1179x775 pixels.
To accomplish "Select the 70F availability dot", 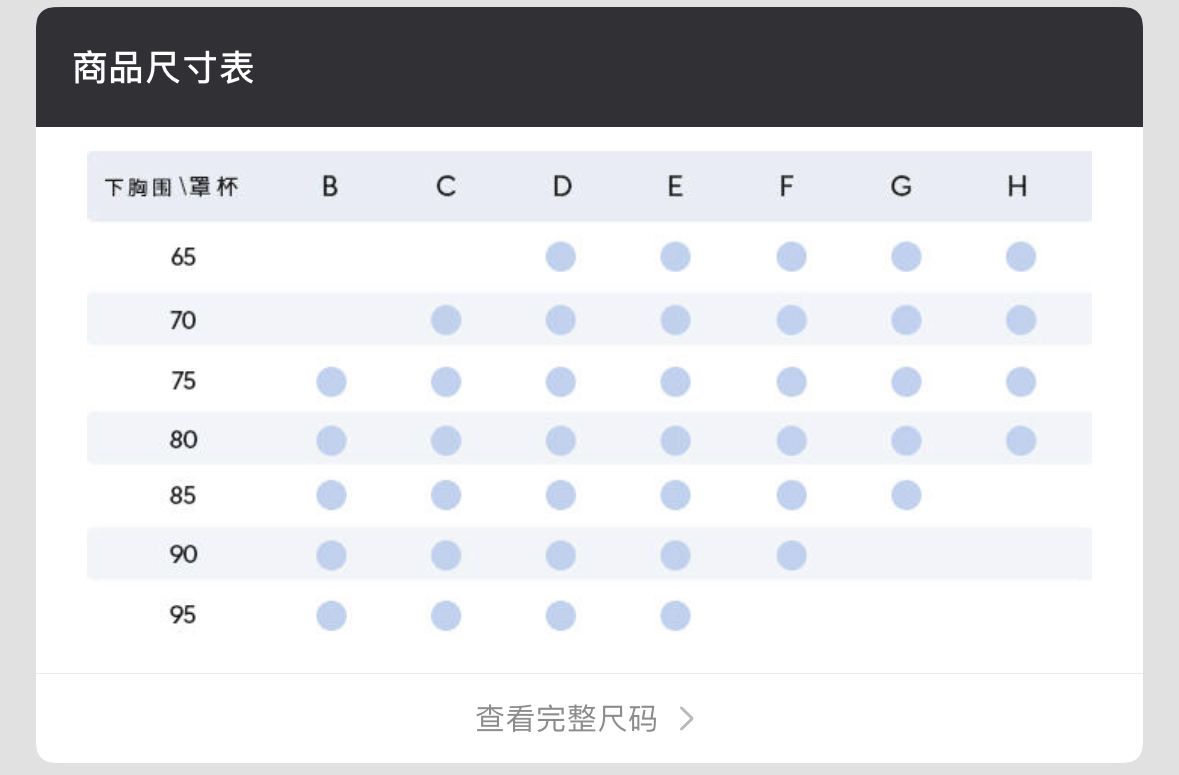I will (791, 320).
